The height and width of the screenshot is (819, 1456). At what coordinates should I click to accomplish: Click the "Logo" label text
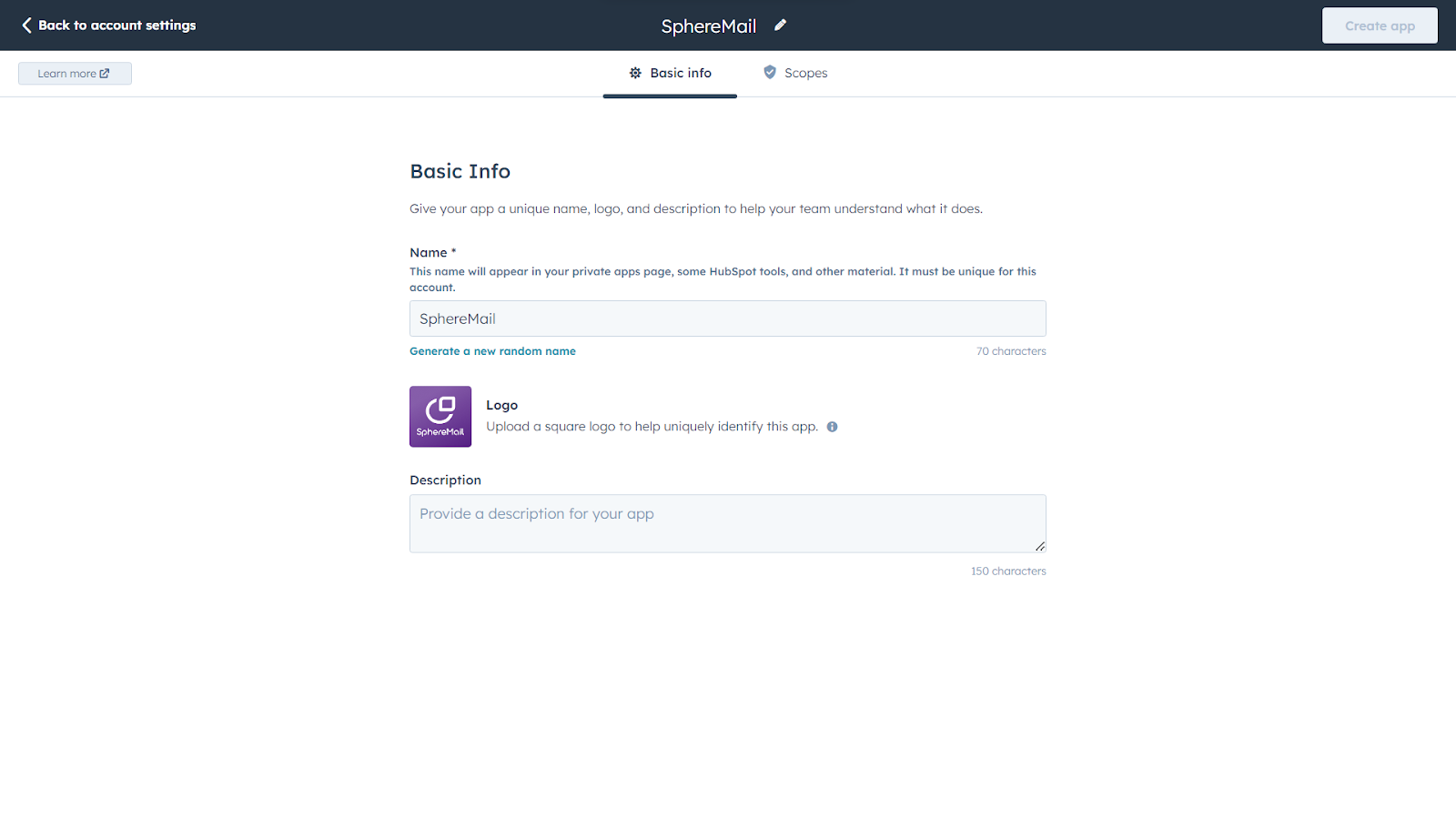click(501, 405)
